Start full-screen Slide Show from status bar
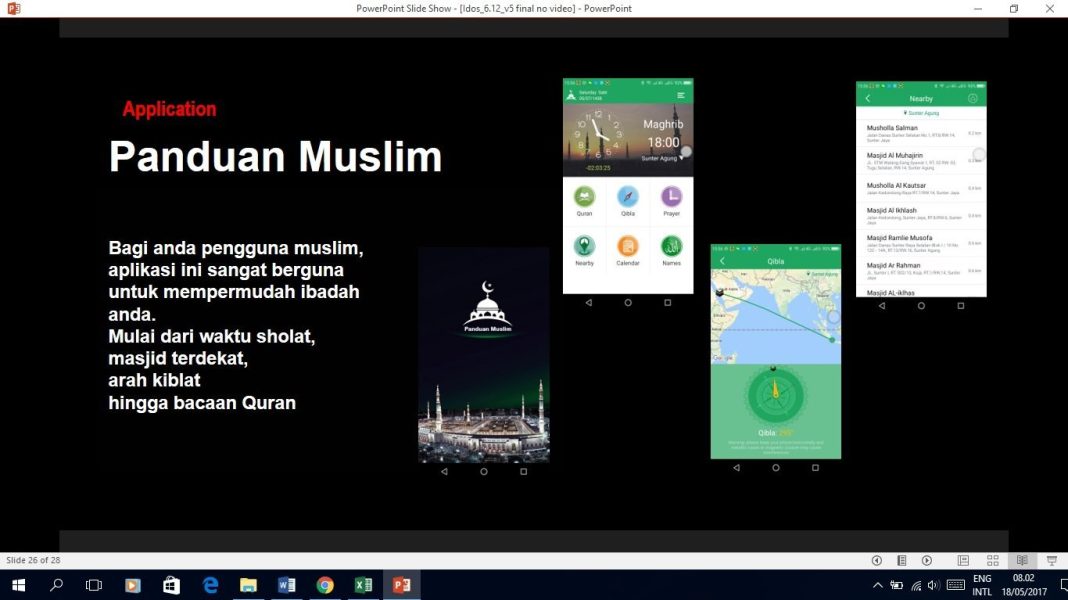The height and width of the screenshot is (600, 1068). pyautogui.click(x=1052, y=560)
